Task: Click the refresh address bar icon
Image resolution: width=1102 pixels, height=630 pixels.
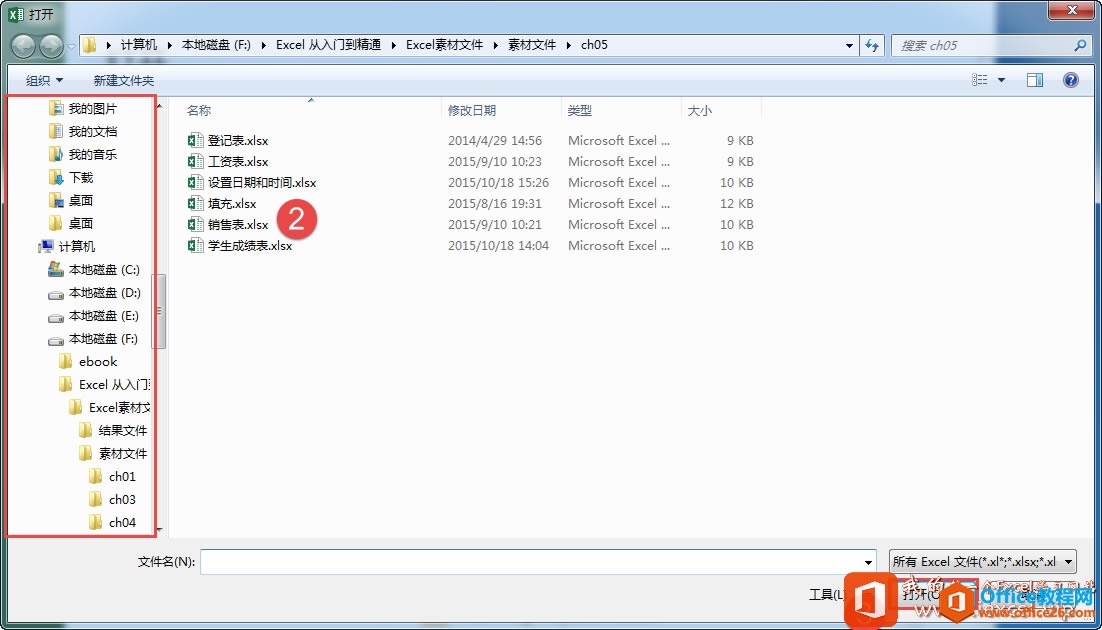Action: (x=871, y=46)
